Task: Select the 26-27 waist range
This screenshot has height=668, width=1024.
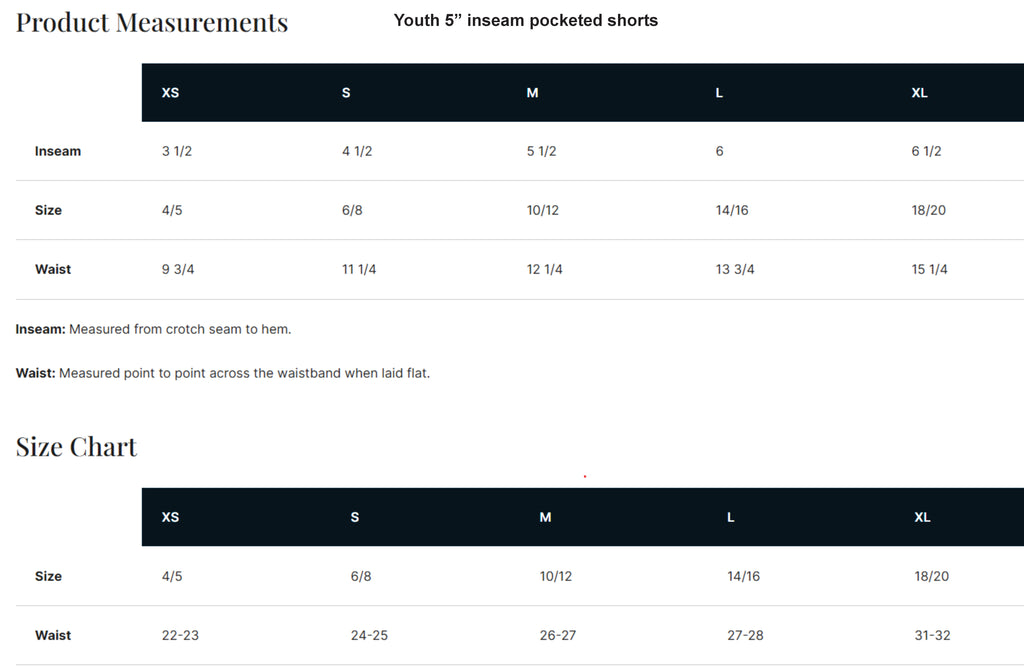Action: [x=558, y=635]
